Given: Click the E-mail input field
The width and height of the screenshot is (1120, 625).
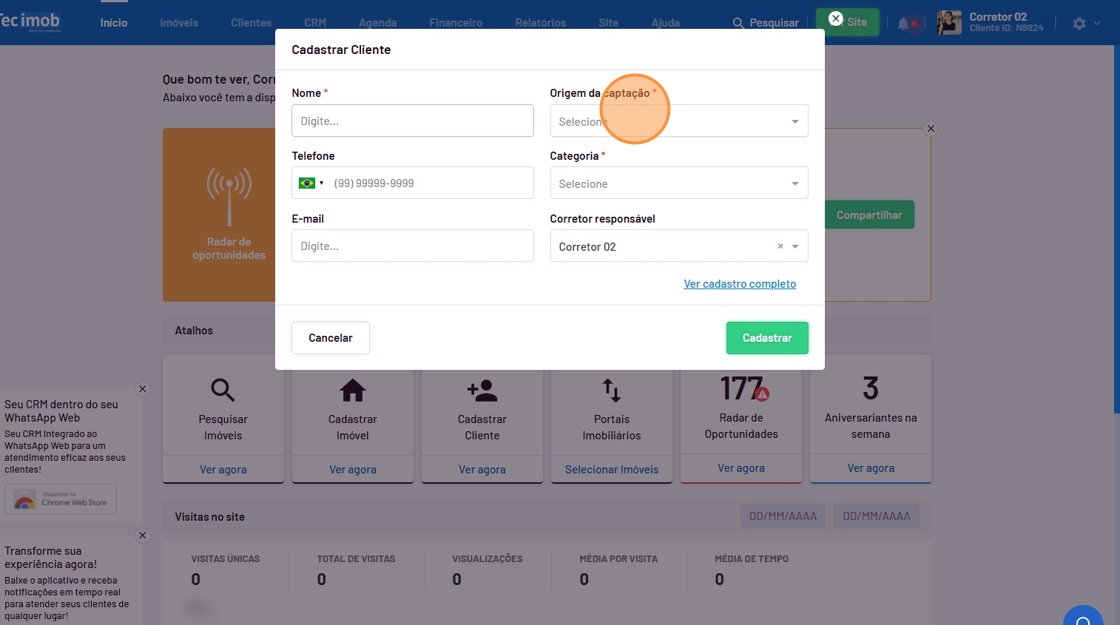Looking at the screenshot, I should (412, 246).
